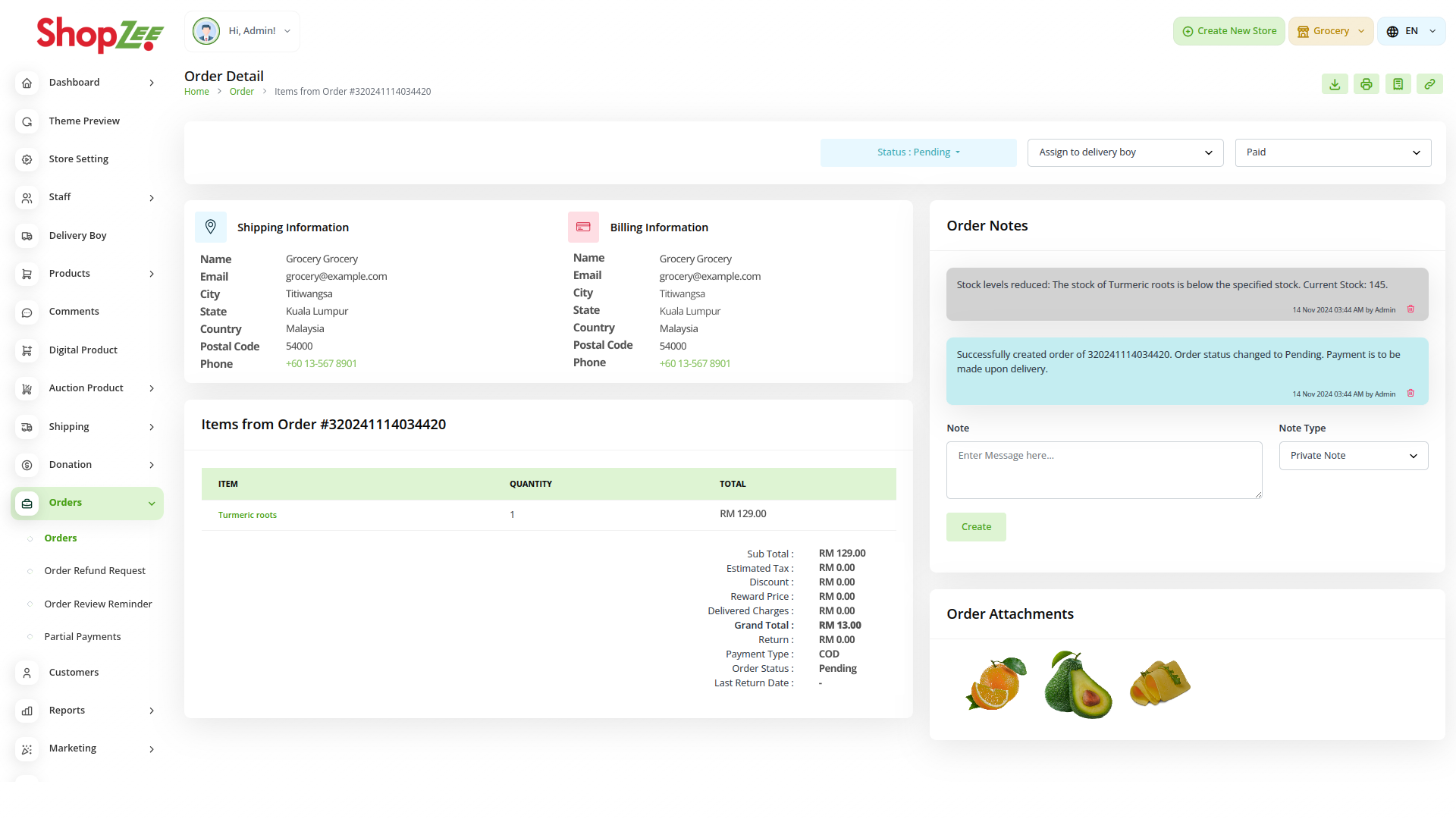Click the download order icon

pos(1335,84)
